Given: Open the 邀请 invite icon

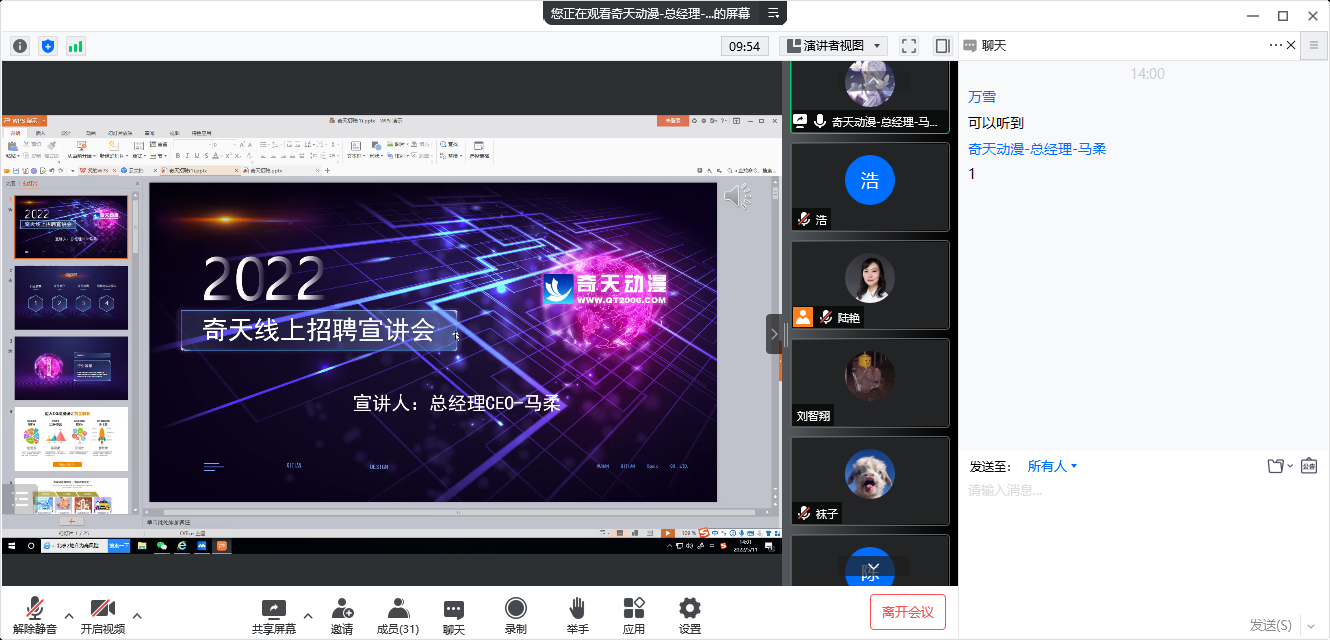Looking at the screenshot, I should pos(342,616).
